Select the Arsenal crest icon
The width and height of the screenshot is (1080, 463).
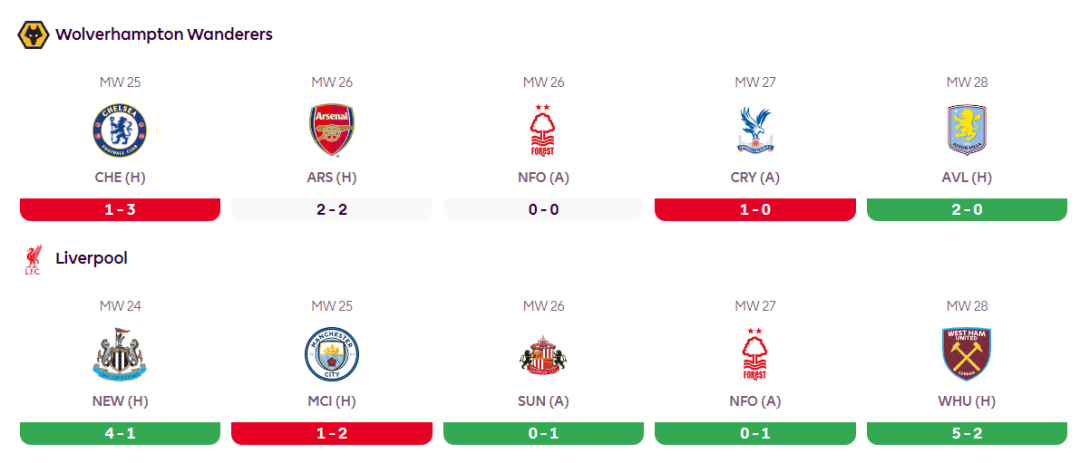pyautogui.click(x=332, y=130)
